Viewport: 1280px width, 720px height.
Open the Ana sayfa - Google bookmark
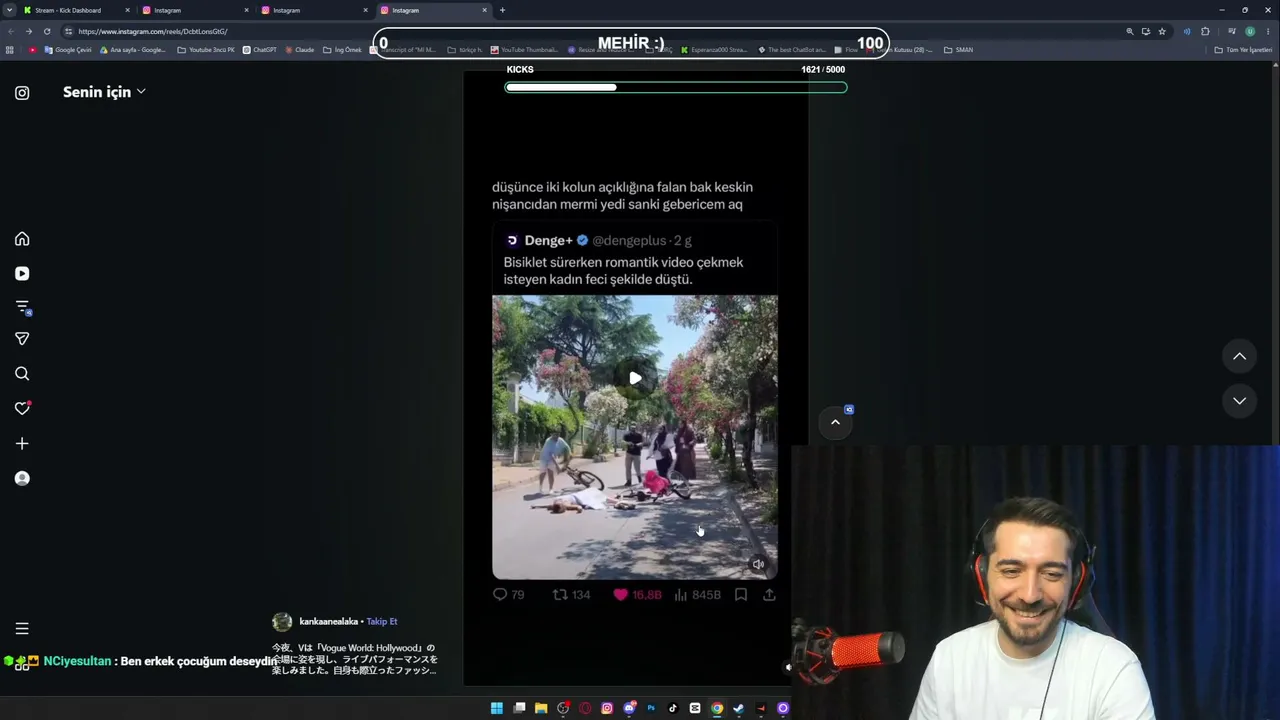point(133,50)
